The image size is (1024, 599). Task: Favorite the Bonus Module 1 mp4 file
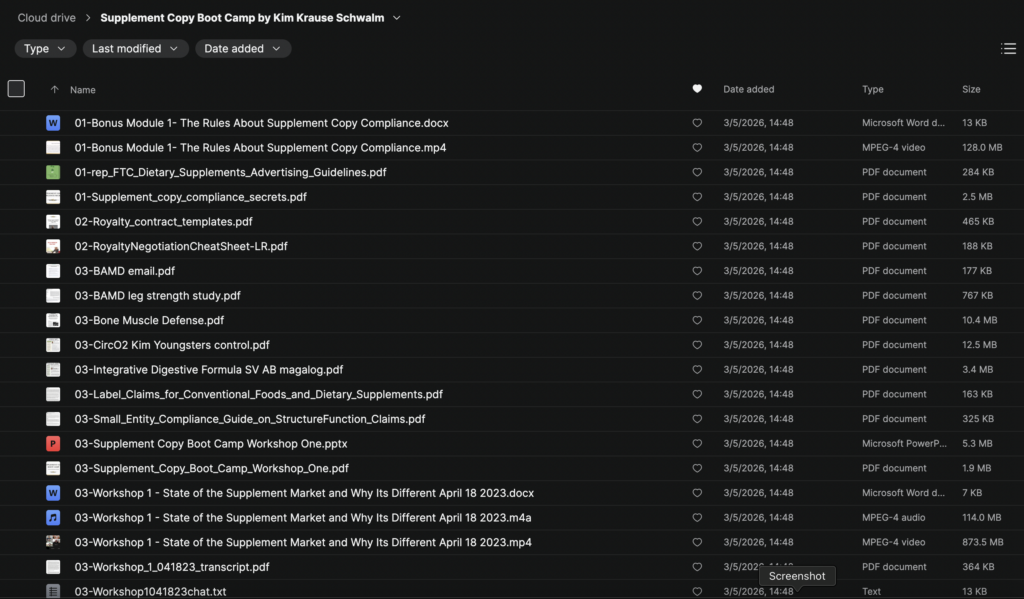pyautogui.click(x=697, y=148)
